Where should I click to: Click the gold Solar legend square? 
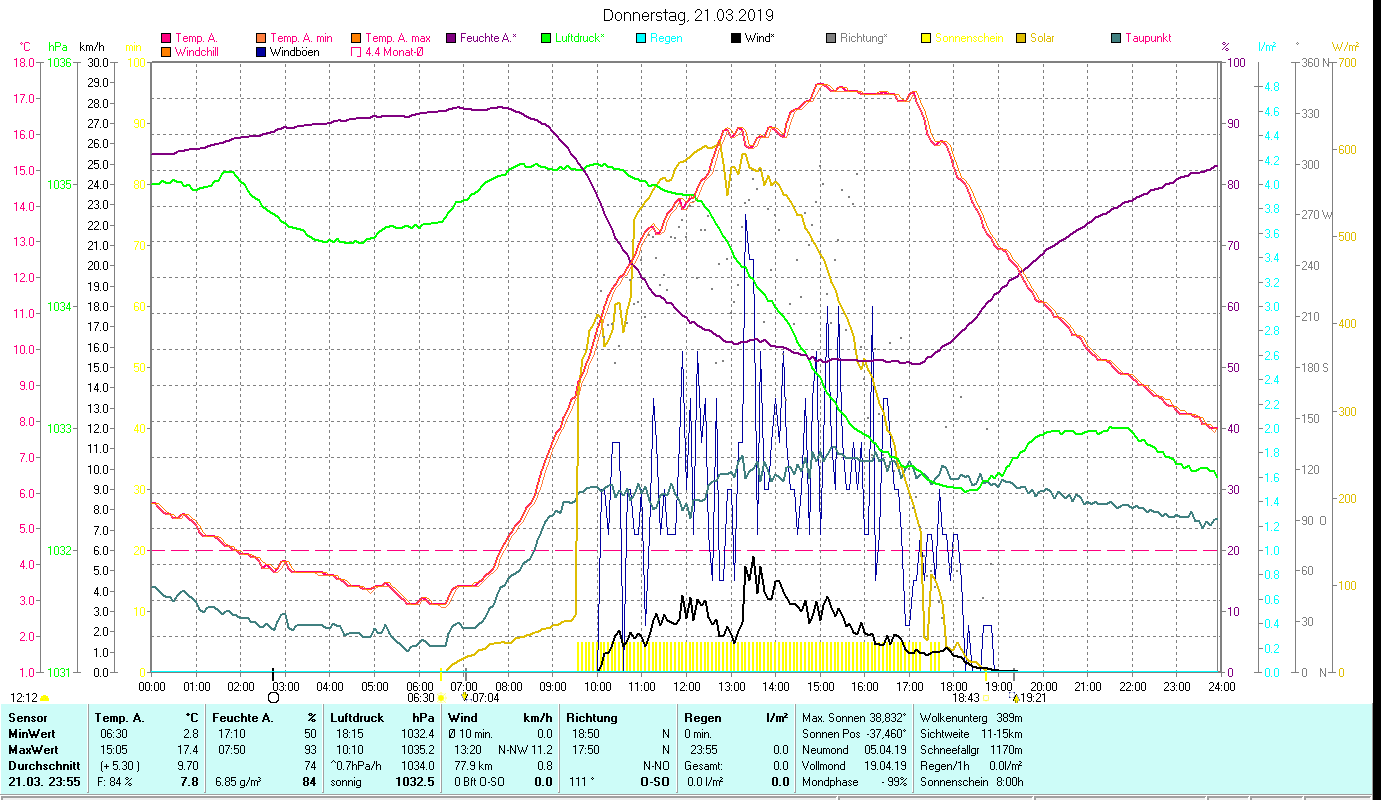(1021, 38)
